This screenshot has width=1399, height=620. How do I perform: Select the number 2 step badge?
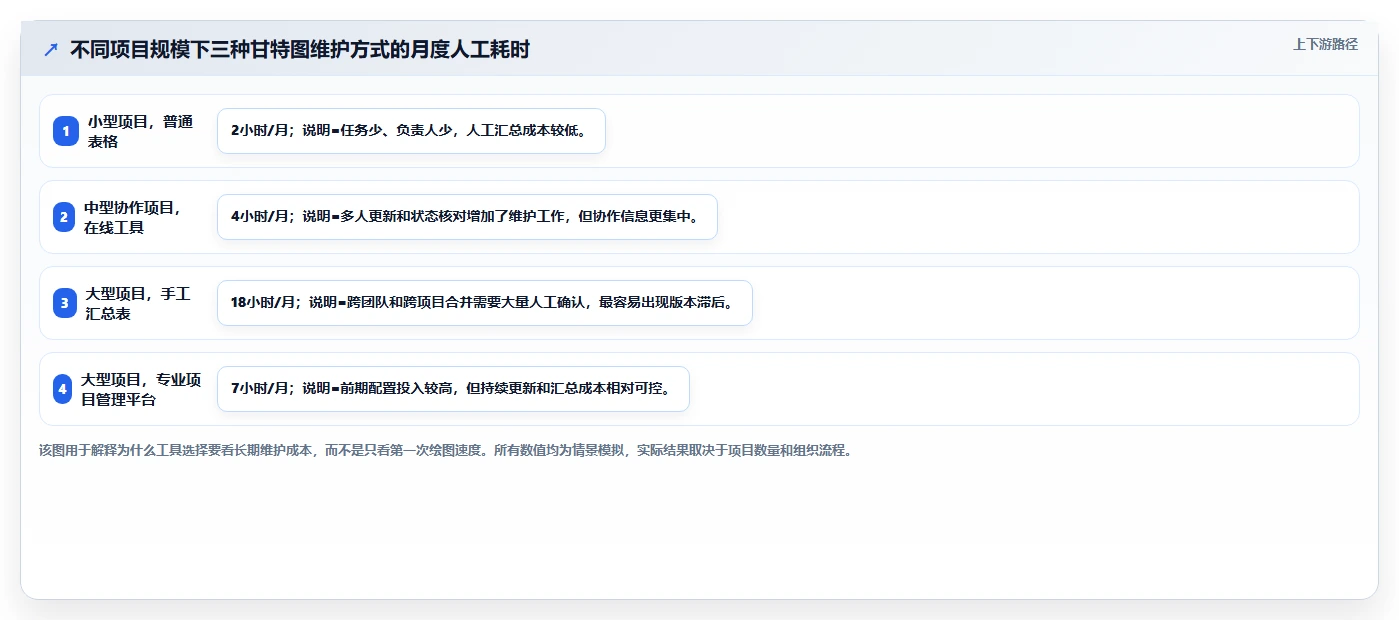pyautogui.click(x=64, y=217)
